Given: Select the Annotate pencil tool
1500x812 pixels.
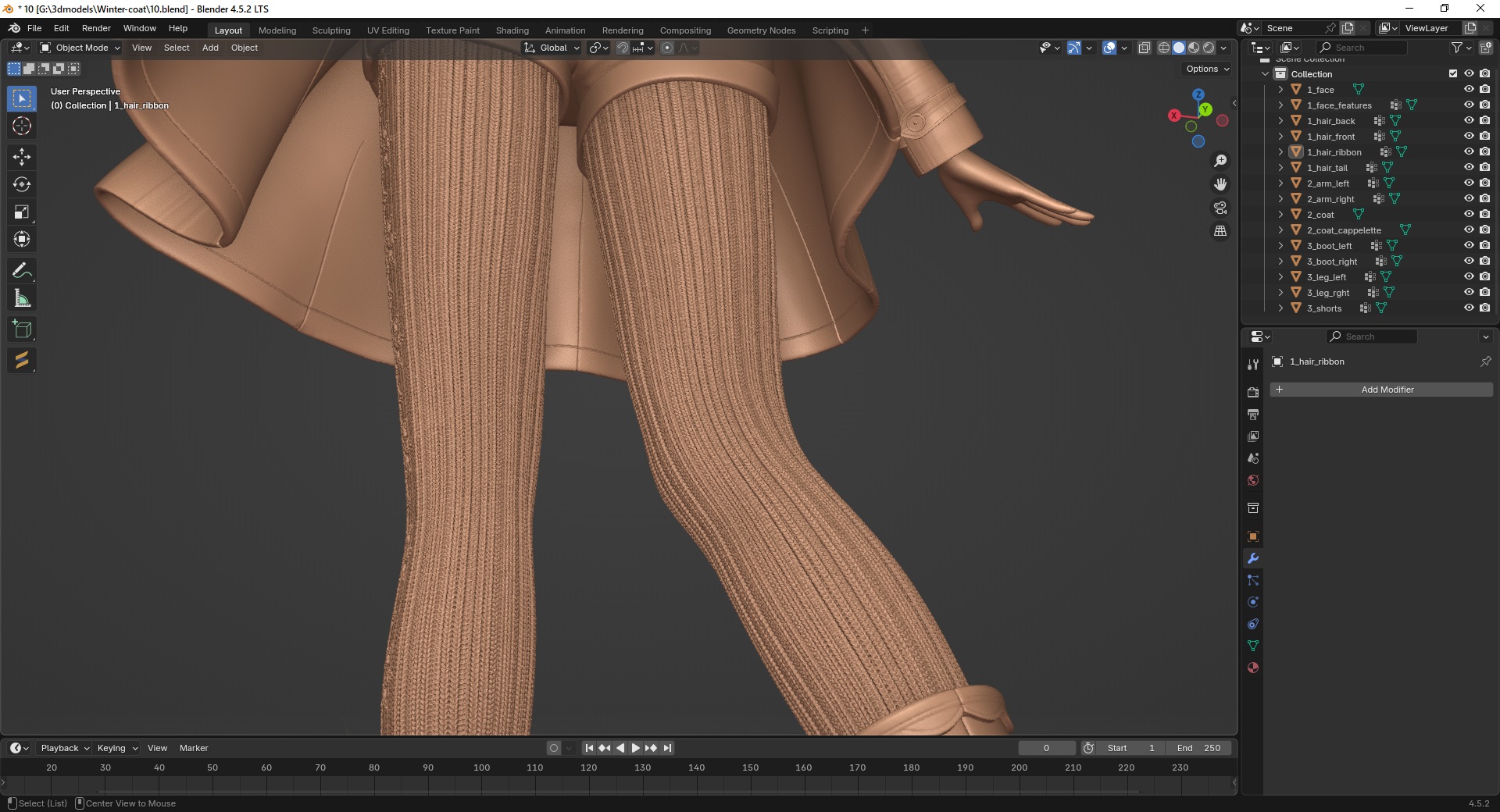Looking at the screenshot, I should (x=22, y=271).
